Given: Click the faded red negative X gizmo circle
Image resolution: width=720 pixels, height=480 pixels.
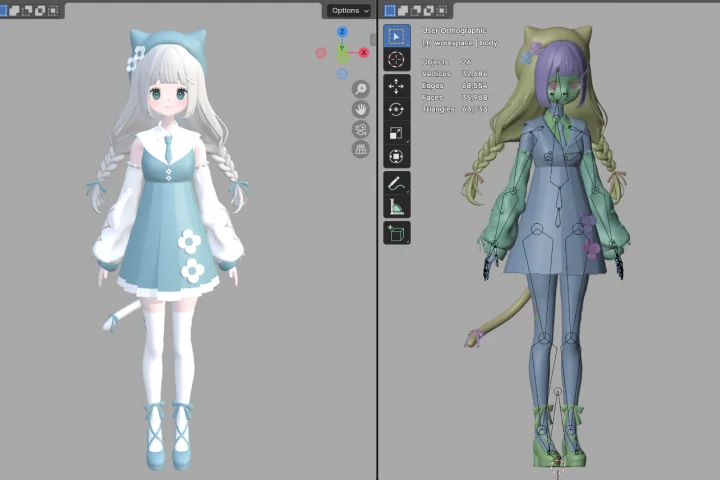Looking at the screenshot, I should tap(322, 52).
